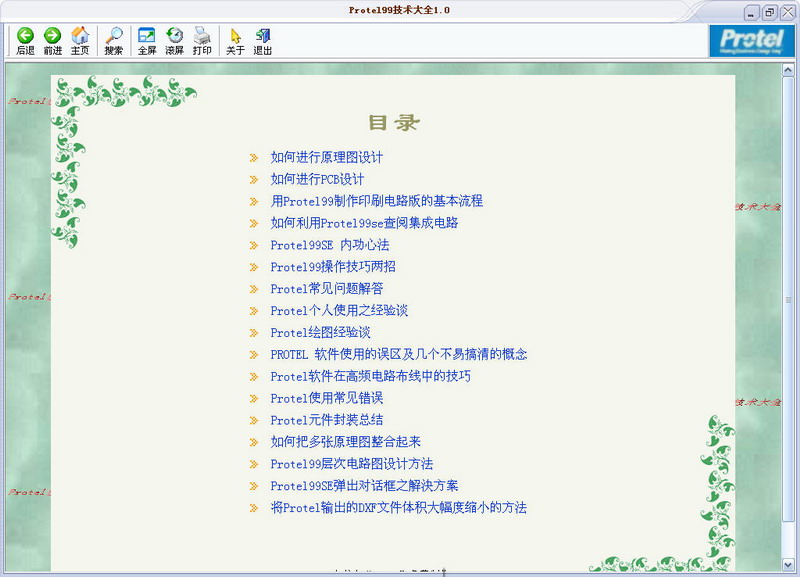Click the vertical scrollbar thumb
Viewport: 800px width, 577px height.
[x=788, y=299]
